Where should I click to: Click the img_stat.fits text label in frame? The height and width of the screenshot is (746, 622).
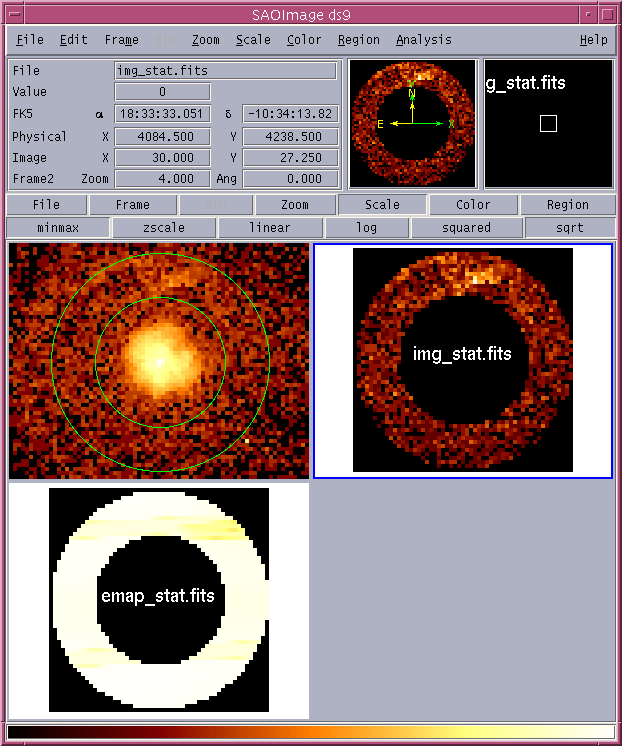click(x=462, y=354)
